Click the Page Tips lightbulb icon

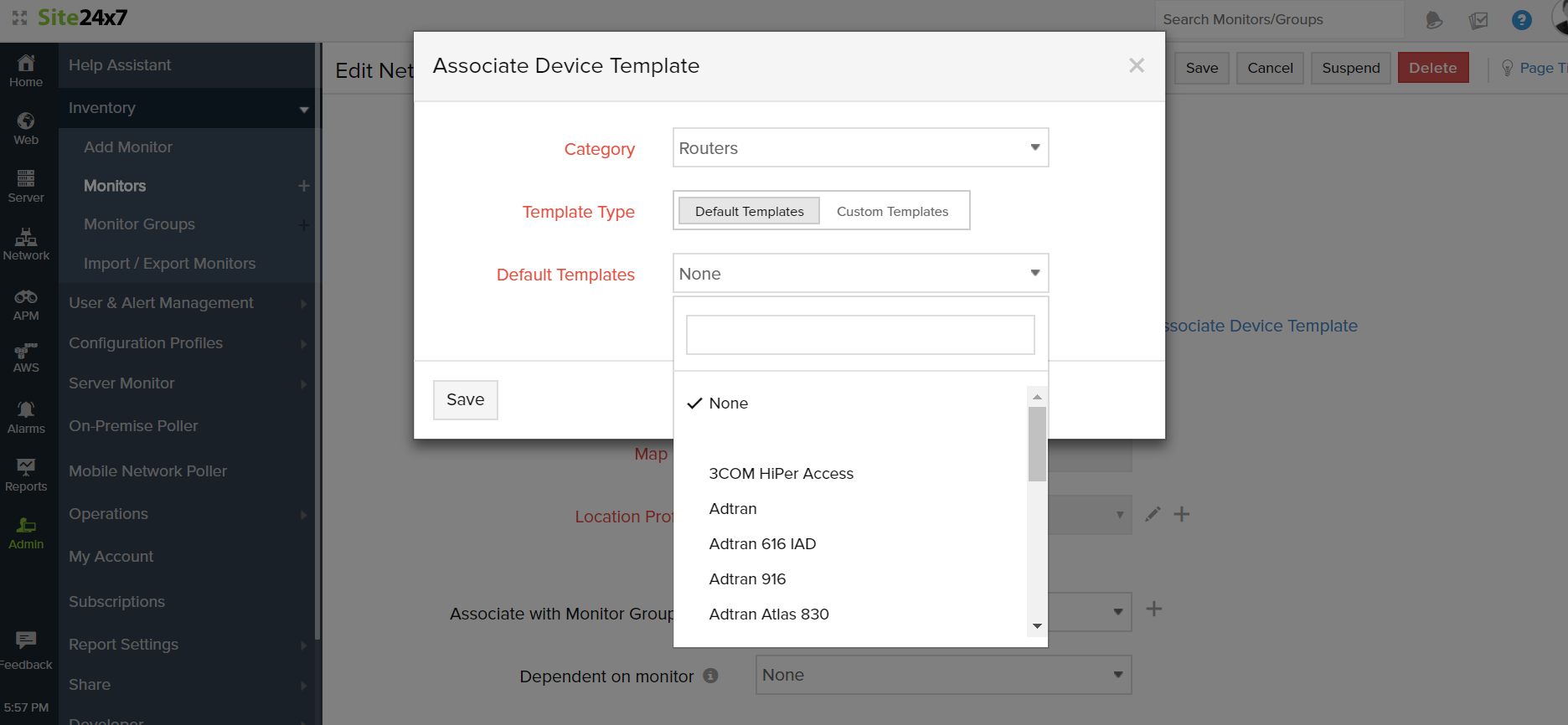pyautogui.click(x=1508, y=68)
